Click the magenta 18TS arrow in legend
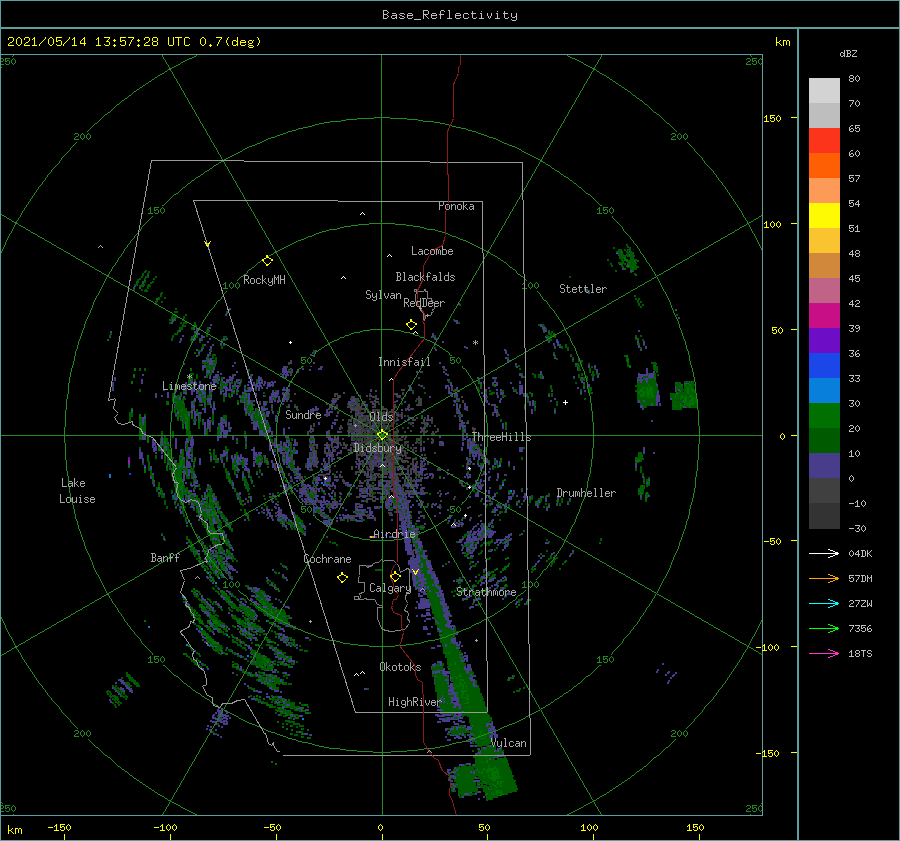This screenshot has width=900, height=841. click(x=824, y=653)
